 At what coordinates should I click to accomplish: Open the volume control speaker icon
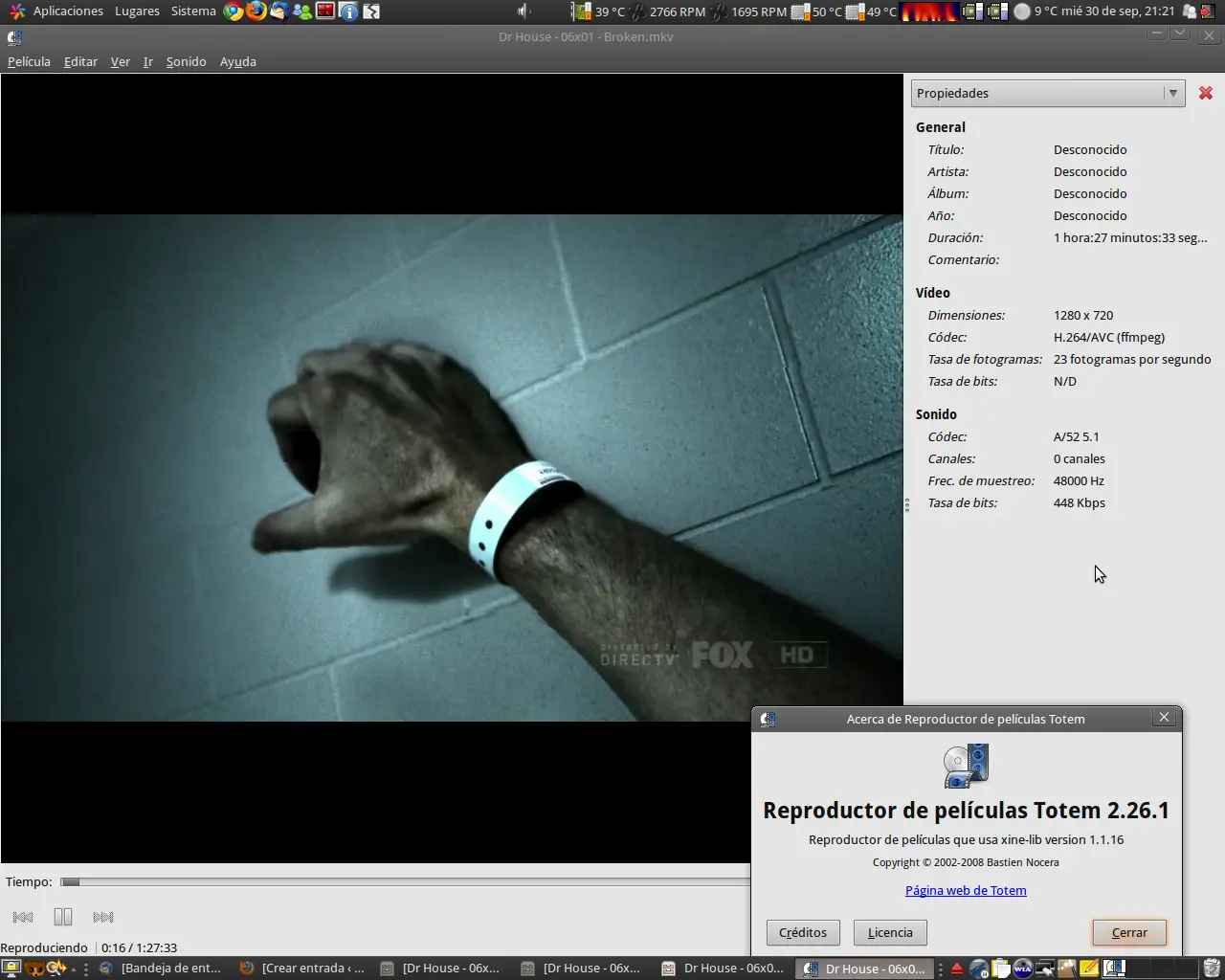click(x=524, y=11)
